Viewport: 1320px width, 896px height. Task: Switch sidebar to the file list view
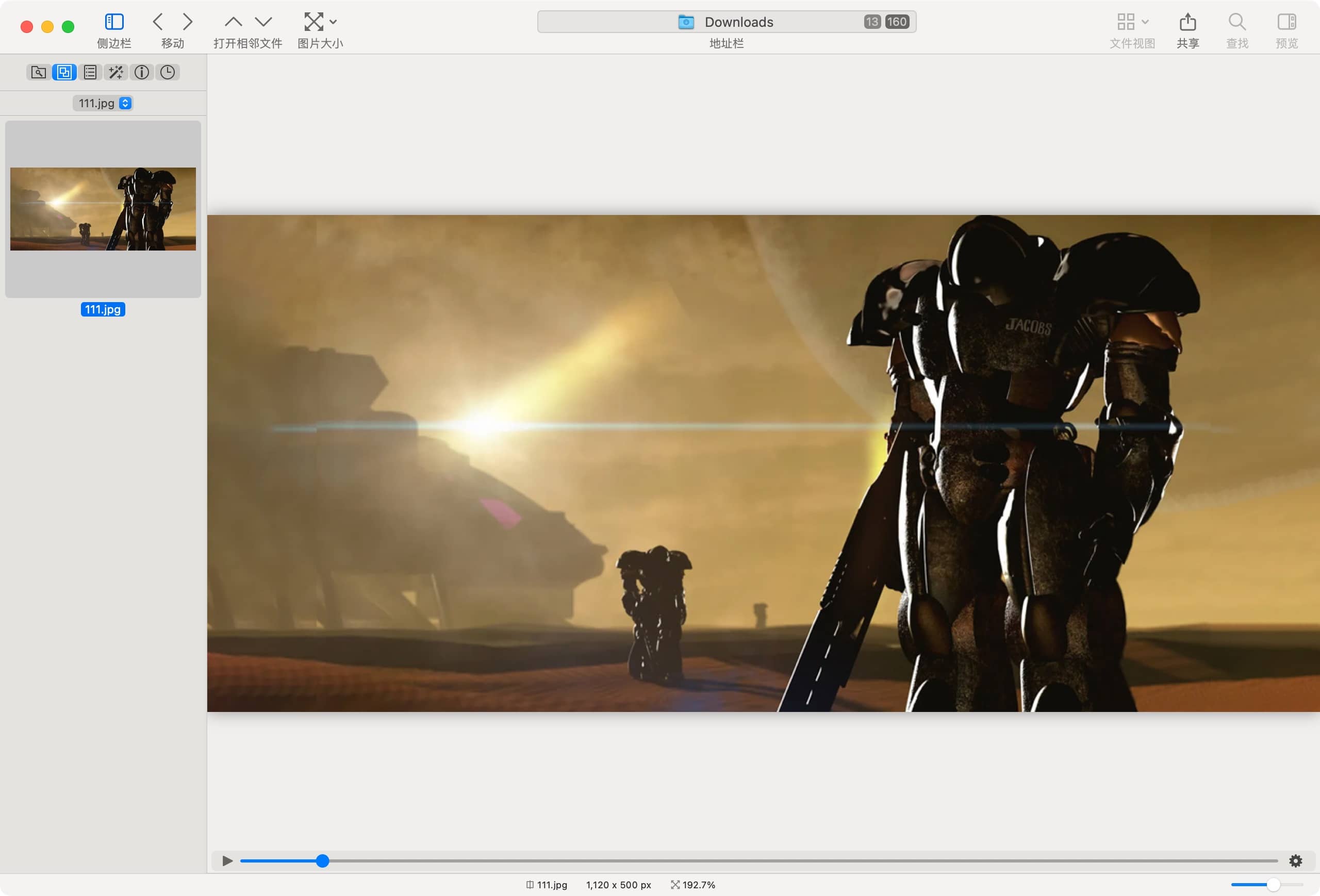pos(90,72)
